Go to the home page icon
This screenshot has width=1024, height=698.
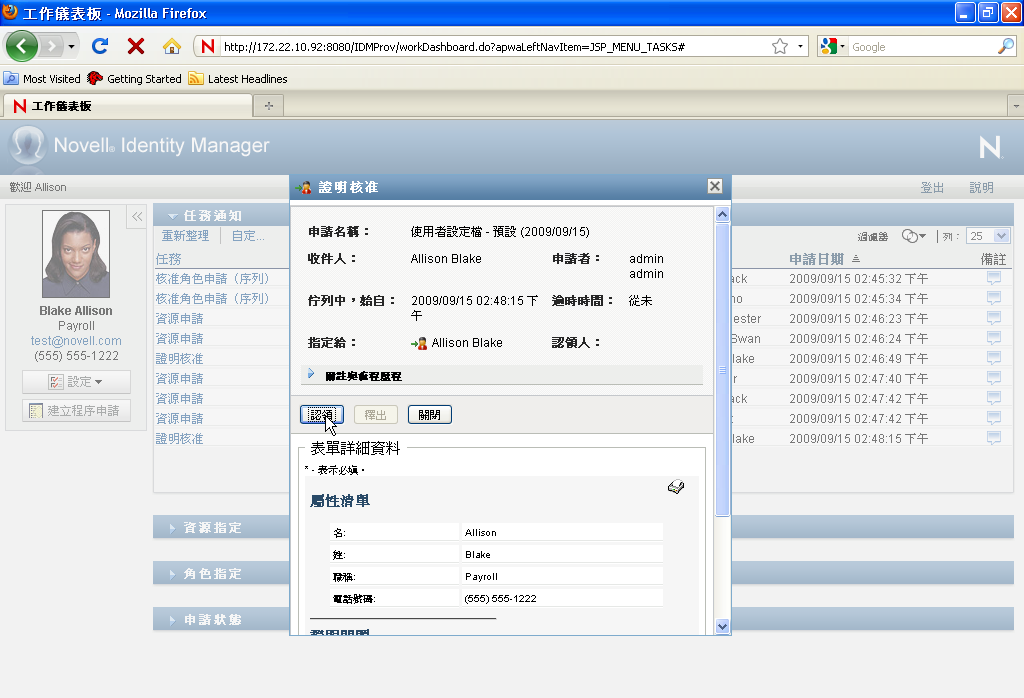tap(172, 46)
